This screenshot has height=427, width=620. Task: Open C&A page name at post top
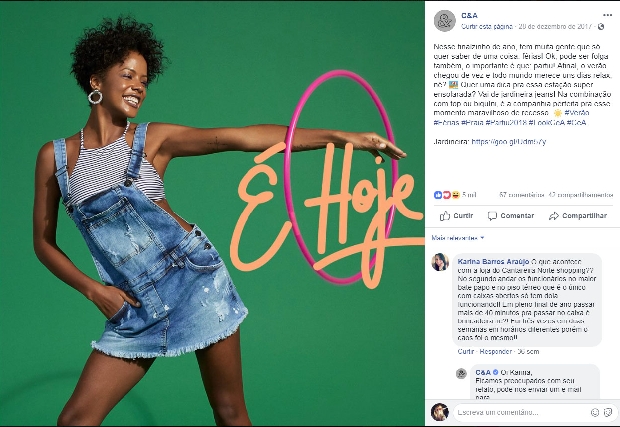pyautogui.click(x=469, y=15)
